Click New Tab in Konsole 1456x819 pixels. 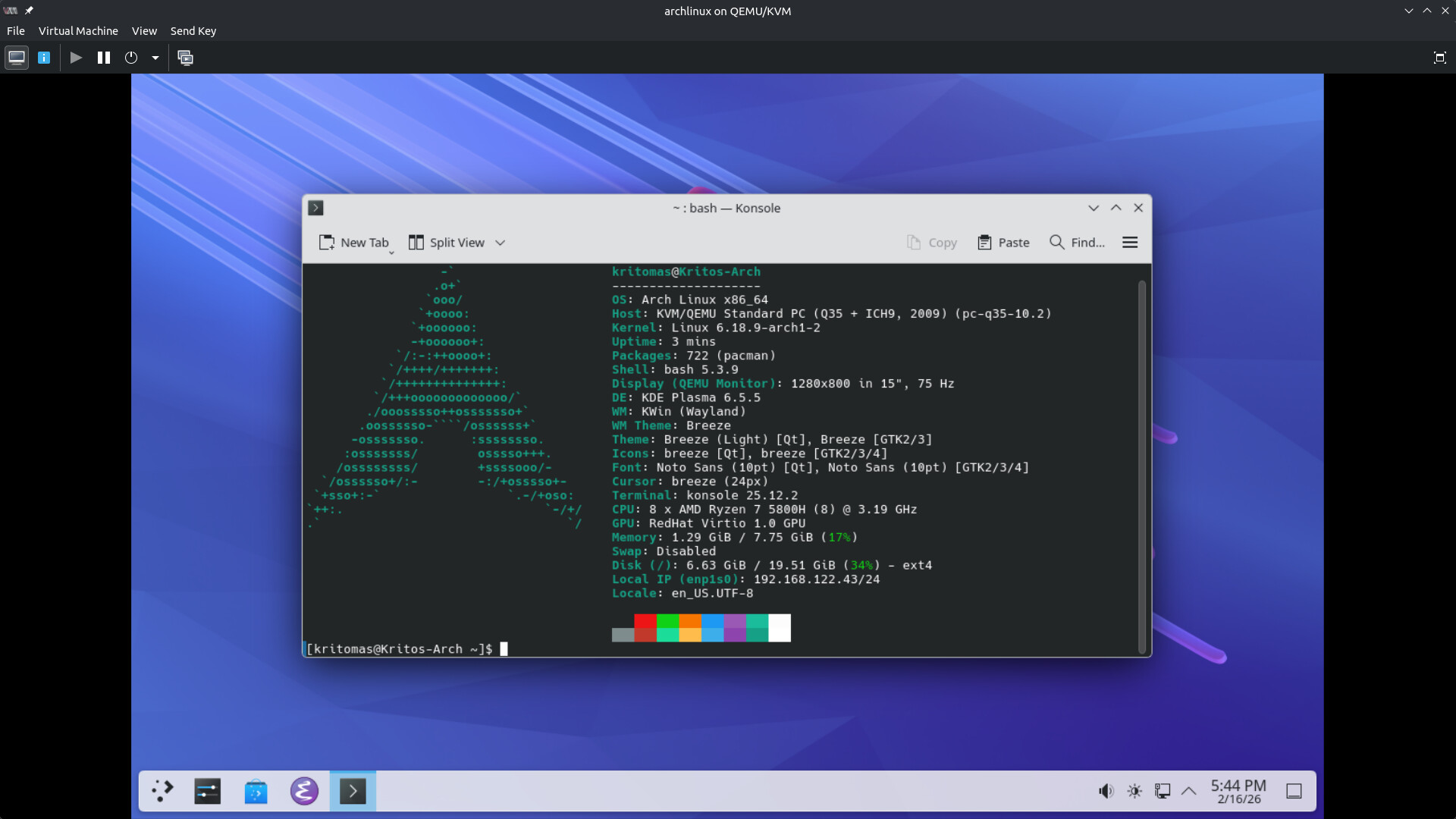click(353, 243)
